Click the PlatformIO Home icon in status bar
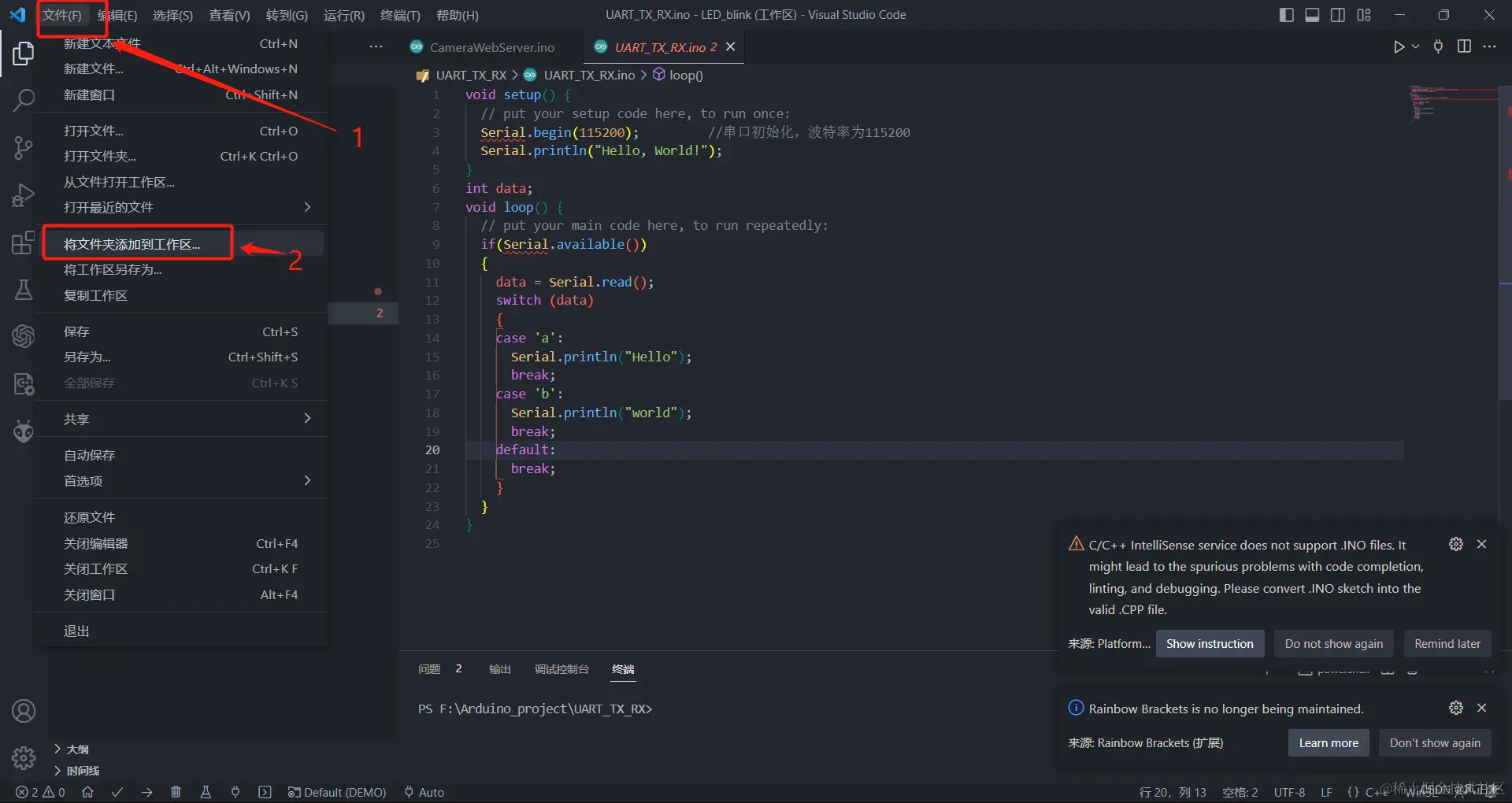This screenshot has width=1512, height=803. tap(87, 792)
